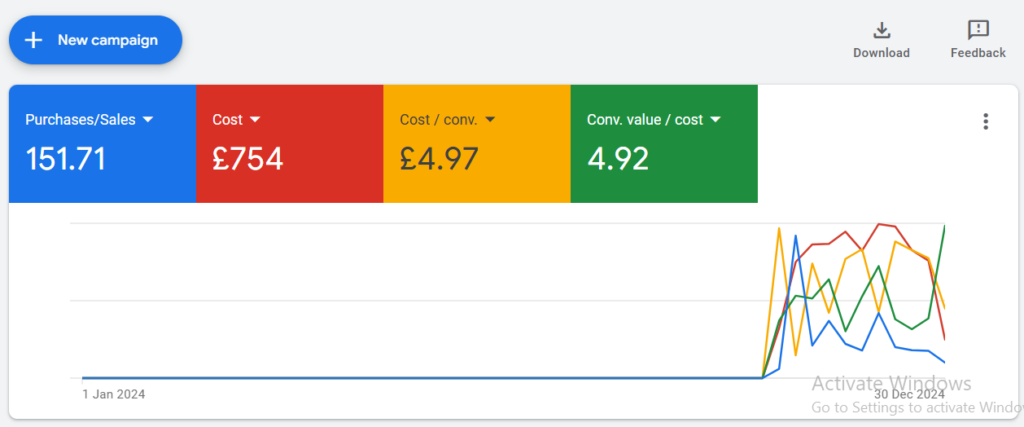Click the green line's final peak at chart edge

click(944, 227)
